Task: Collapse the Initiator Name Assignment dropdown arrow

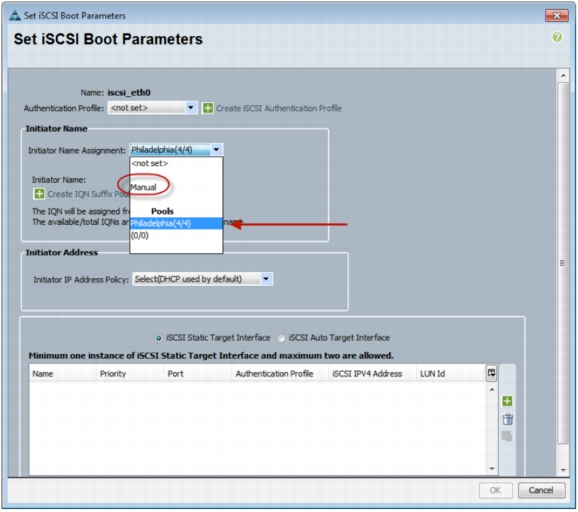Action: [216, 150]
